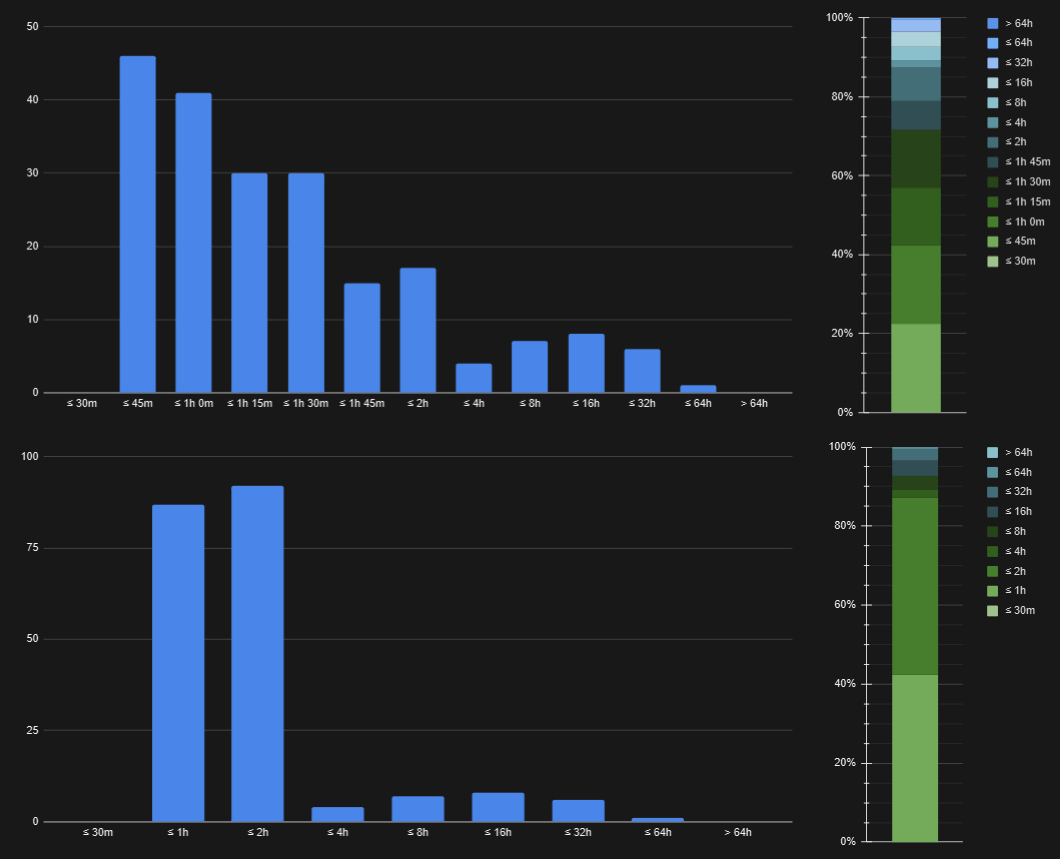Click the ≤ 45m legend color swatch
Viewport: 1060px width, 859px height.
[992, 241]
